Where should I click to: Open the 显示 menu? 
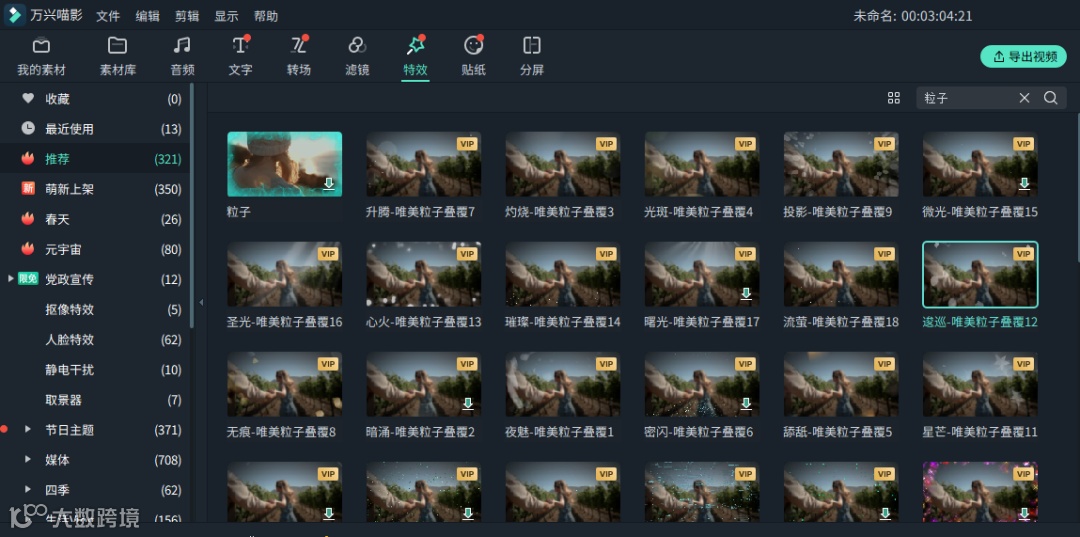tap(226, 16)
